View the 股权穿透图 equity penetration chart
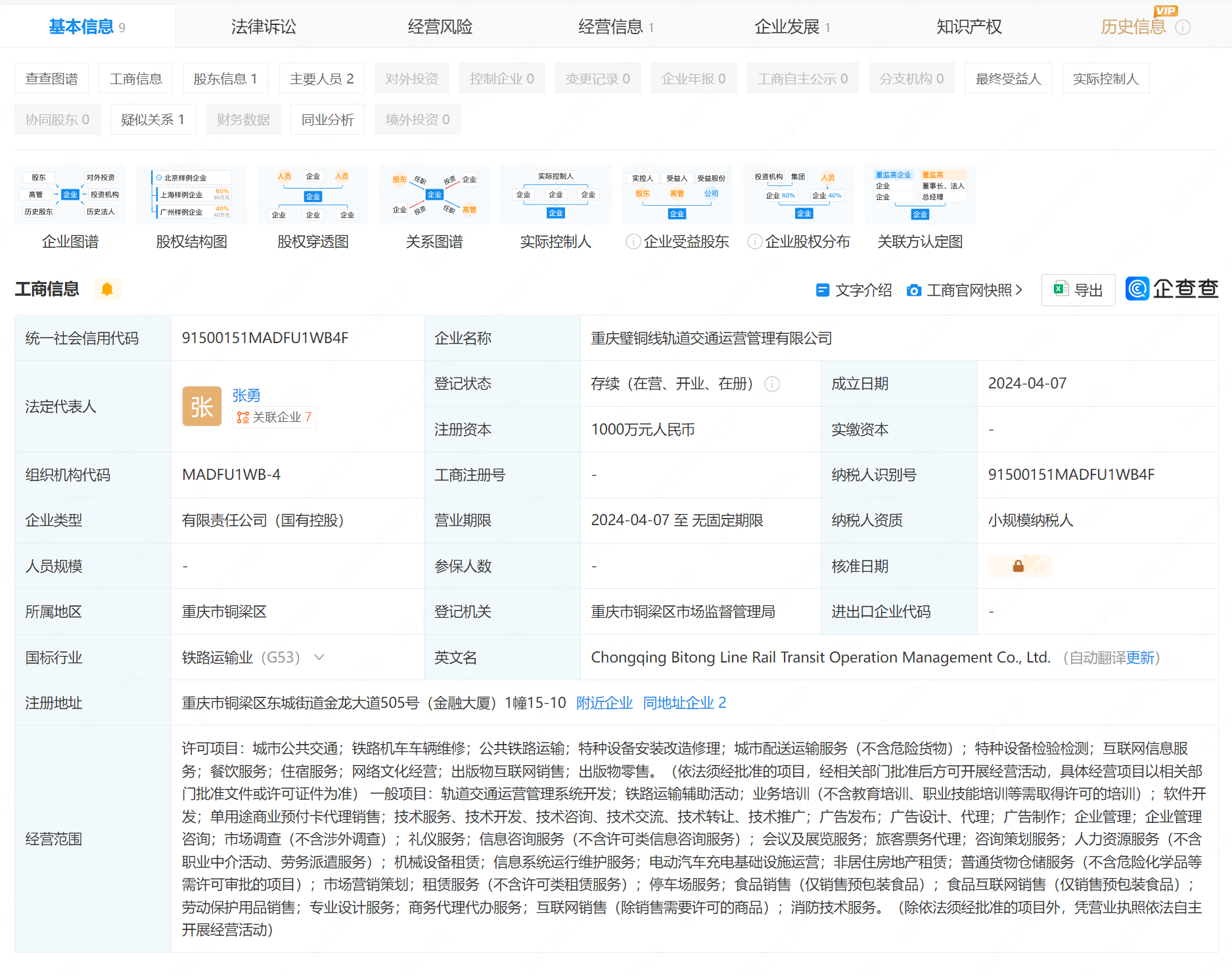1232x976 pixels. pyautogui.click(x=313, y=195)
